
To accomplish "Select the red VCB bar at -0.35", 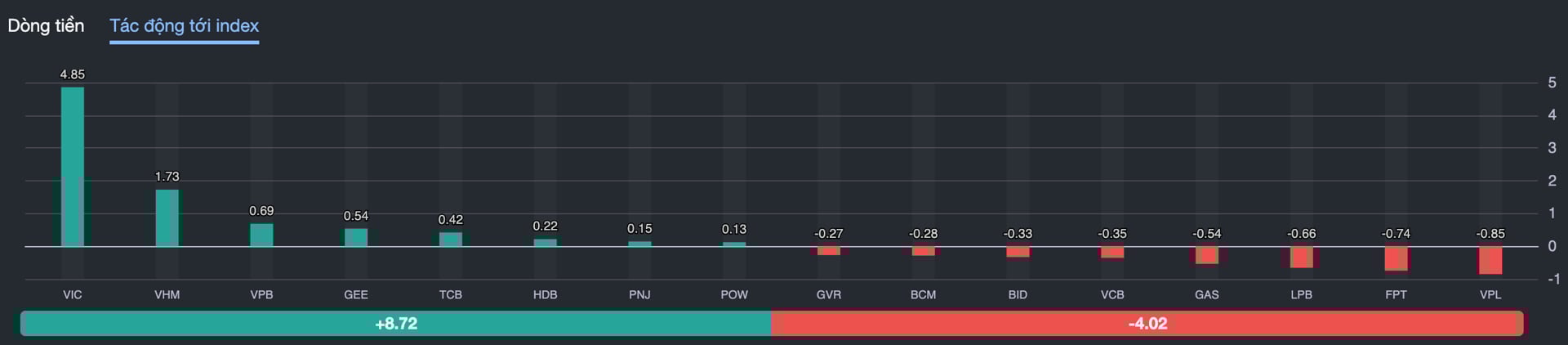I will [x=1112, y=252].
